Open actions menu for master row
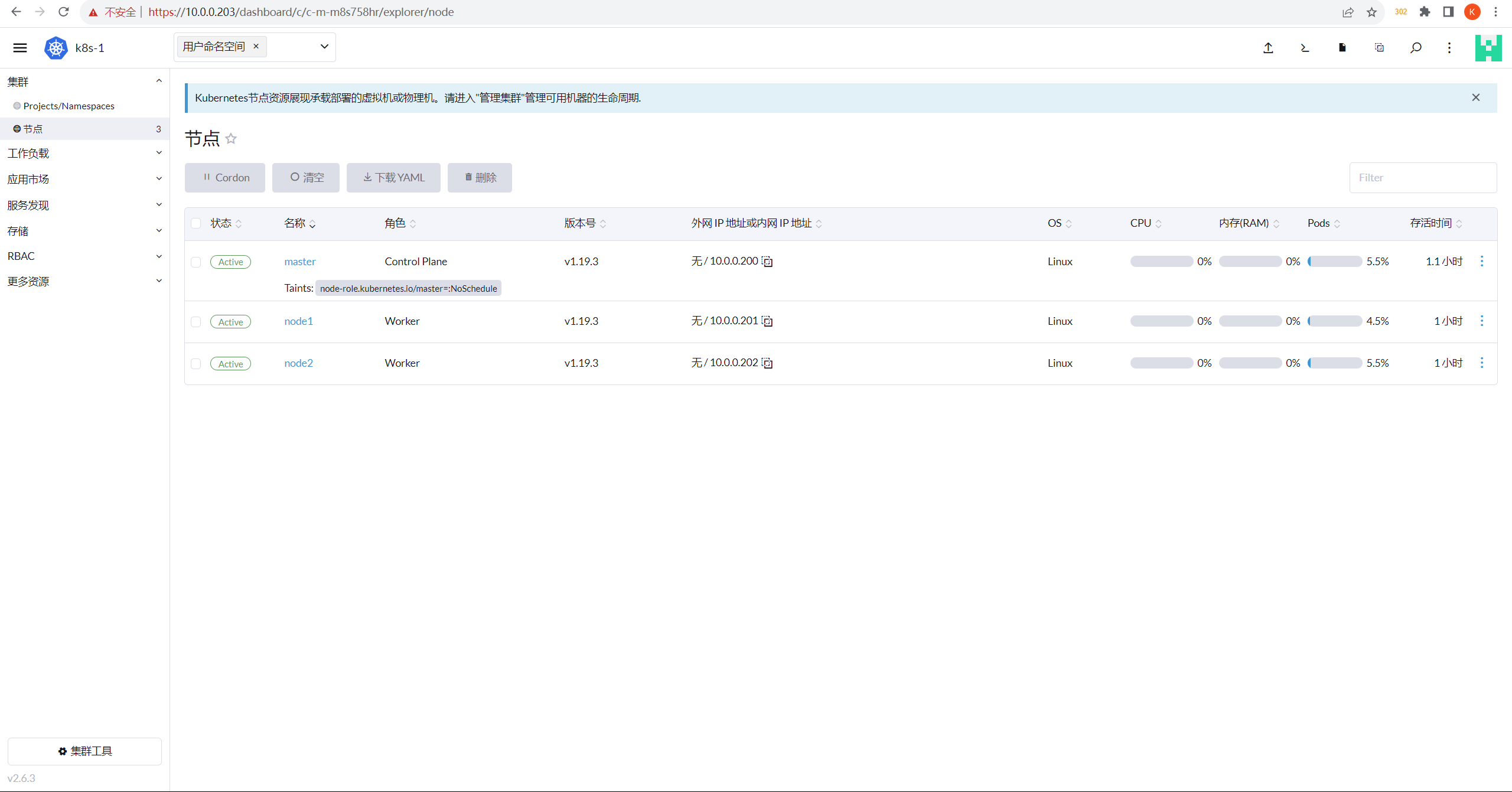 [x=1481, y=261]
